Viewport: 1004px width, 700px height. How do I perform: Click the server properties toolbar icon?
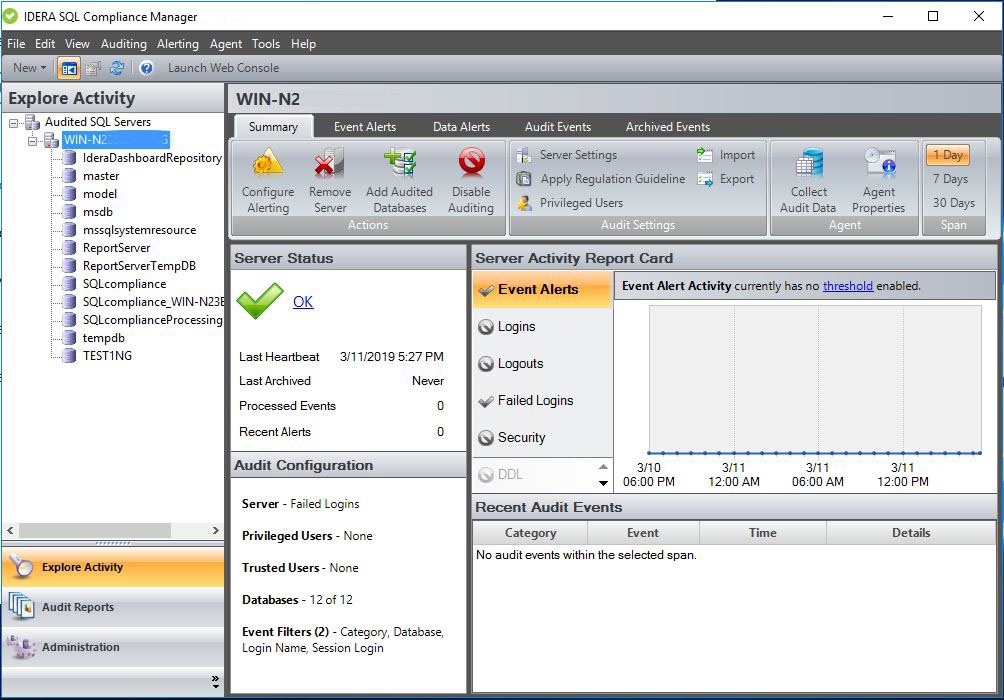tap(93, 68)
